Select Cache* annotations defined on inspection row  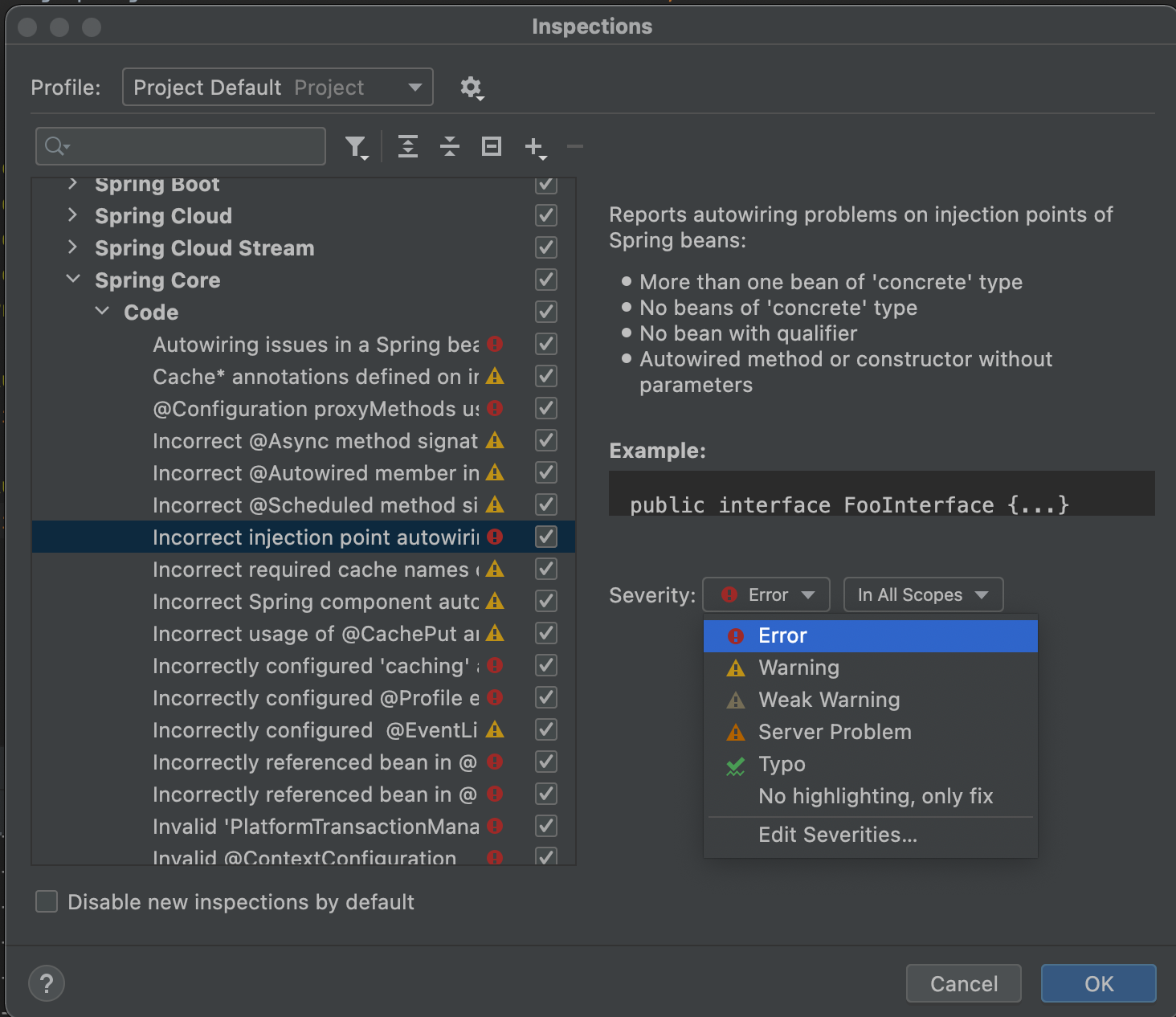(x=304, y=376)
